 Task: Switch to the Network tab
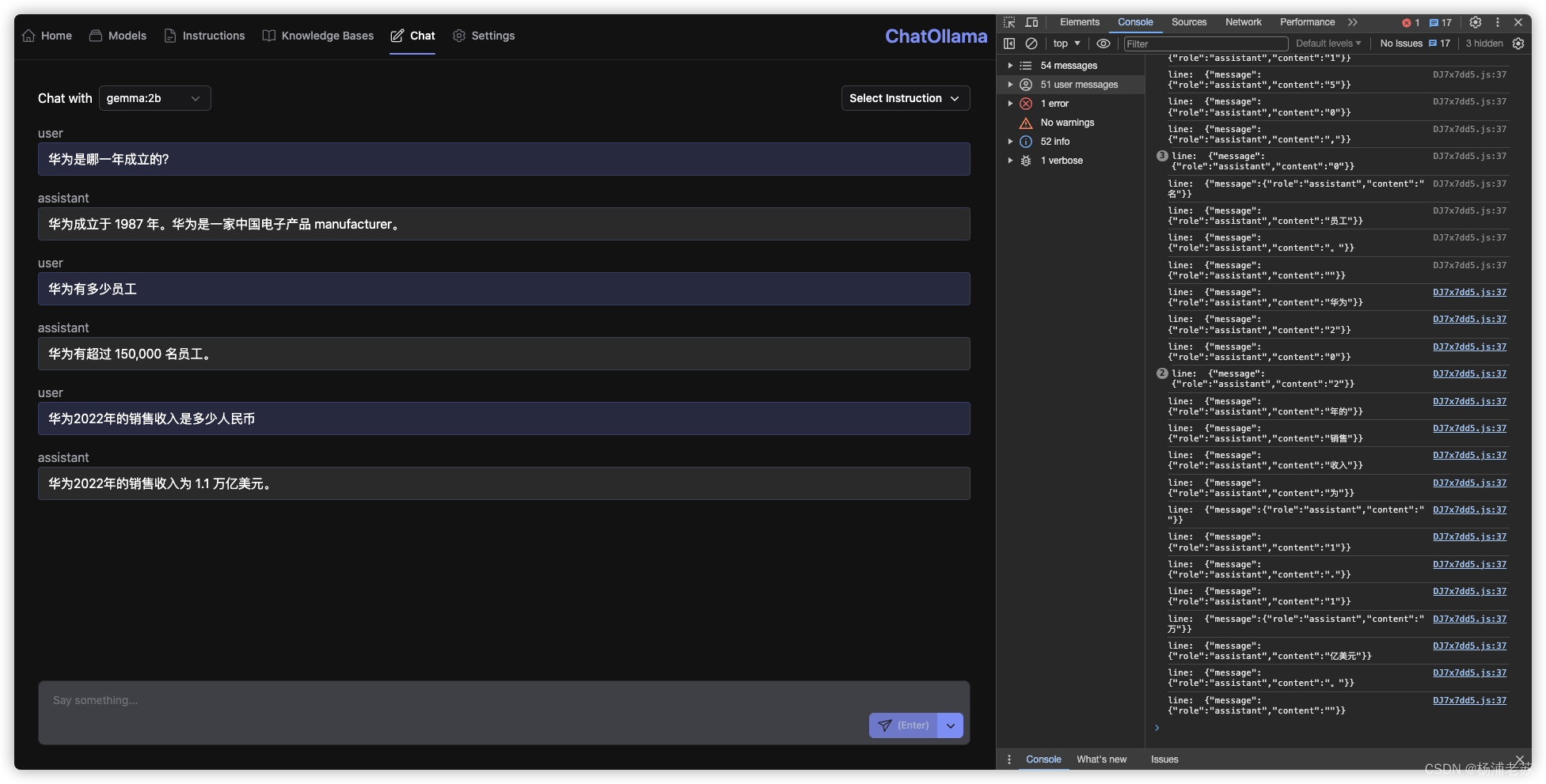[x=1244, y=22]
